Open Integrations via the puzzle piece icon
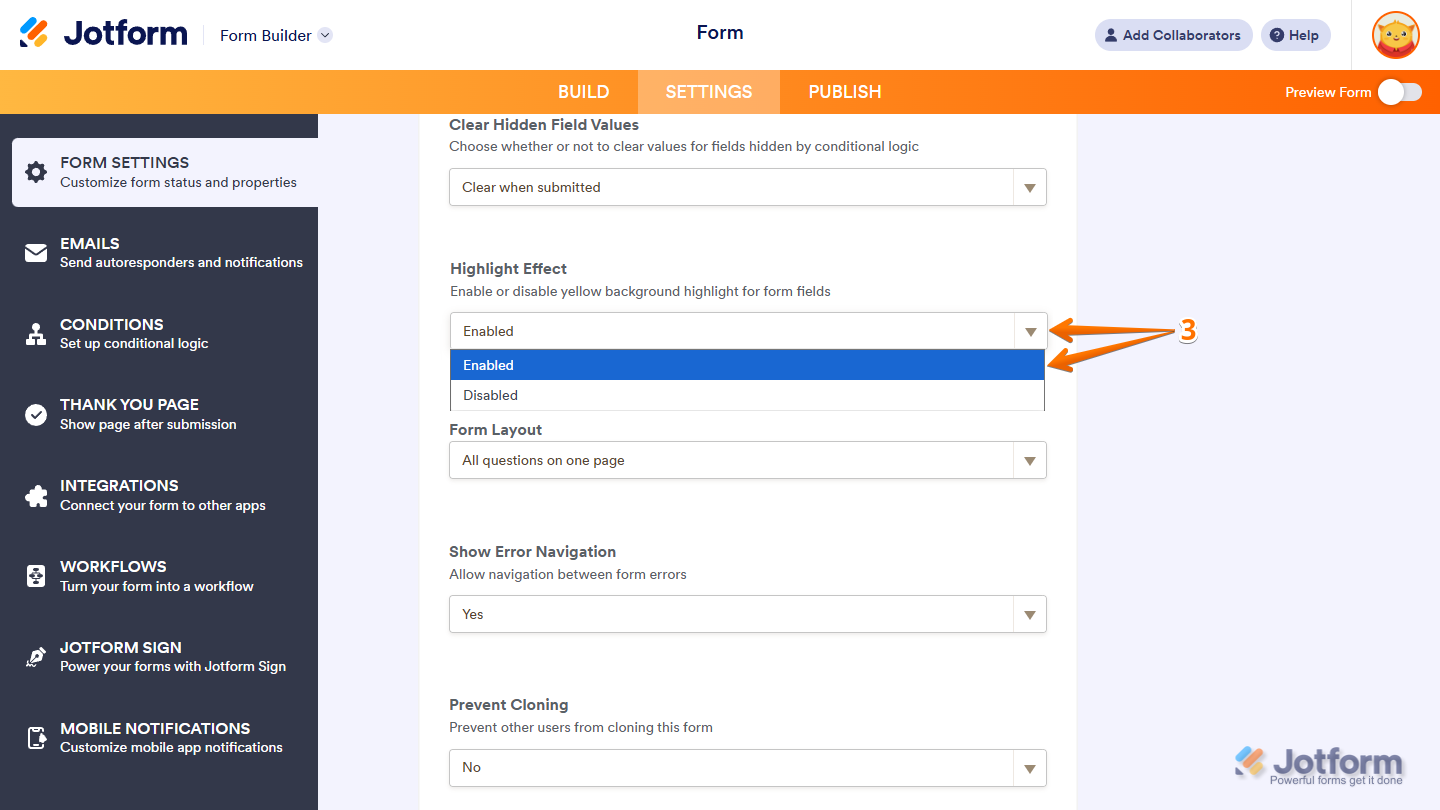This screenshot has height=810, width=1440. pos(36,494)
